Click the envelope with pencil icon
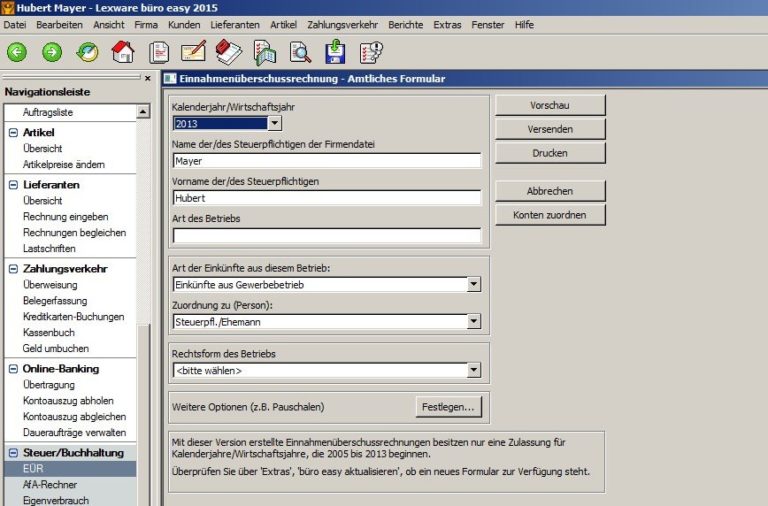 click(193, 51)
